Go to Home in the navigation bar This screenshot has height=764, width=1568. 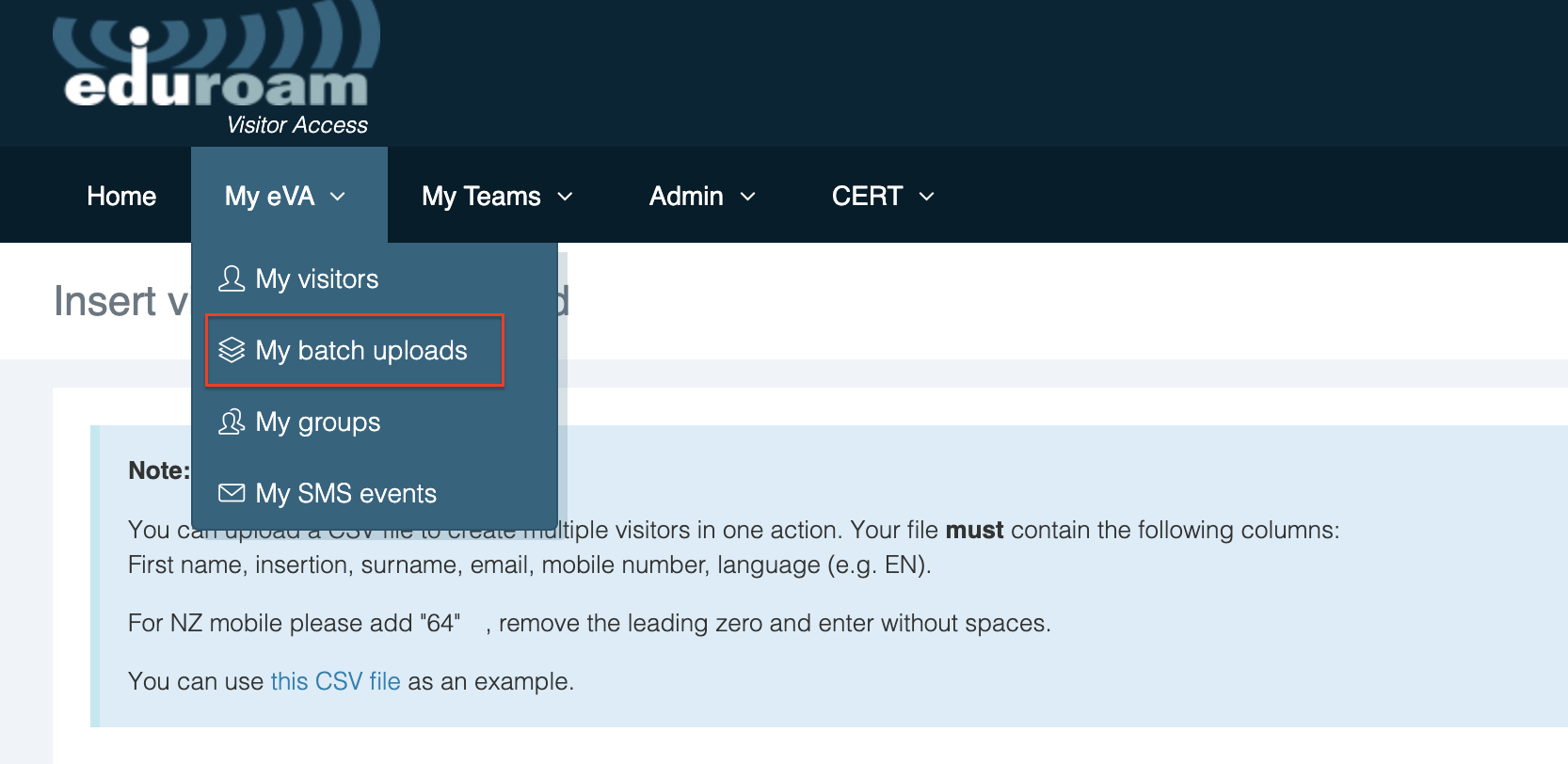tap(121, 196)
